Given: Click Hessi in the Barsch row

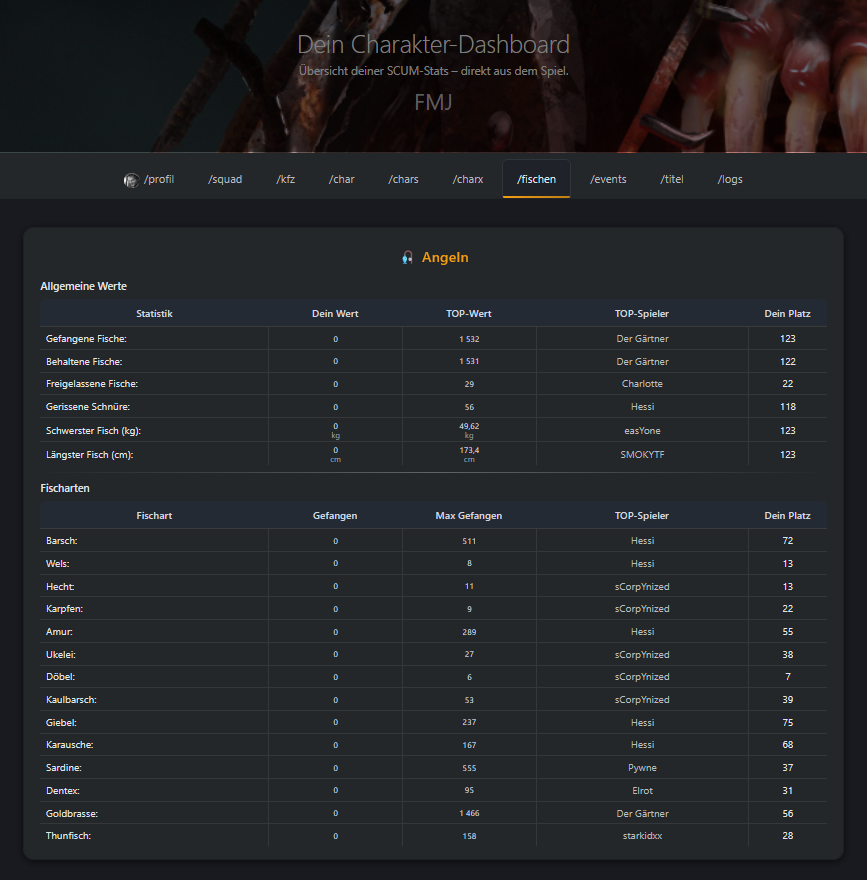Looking at the screenshot, I should click(x=642, y=540).
